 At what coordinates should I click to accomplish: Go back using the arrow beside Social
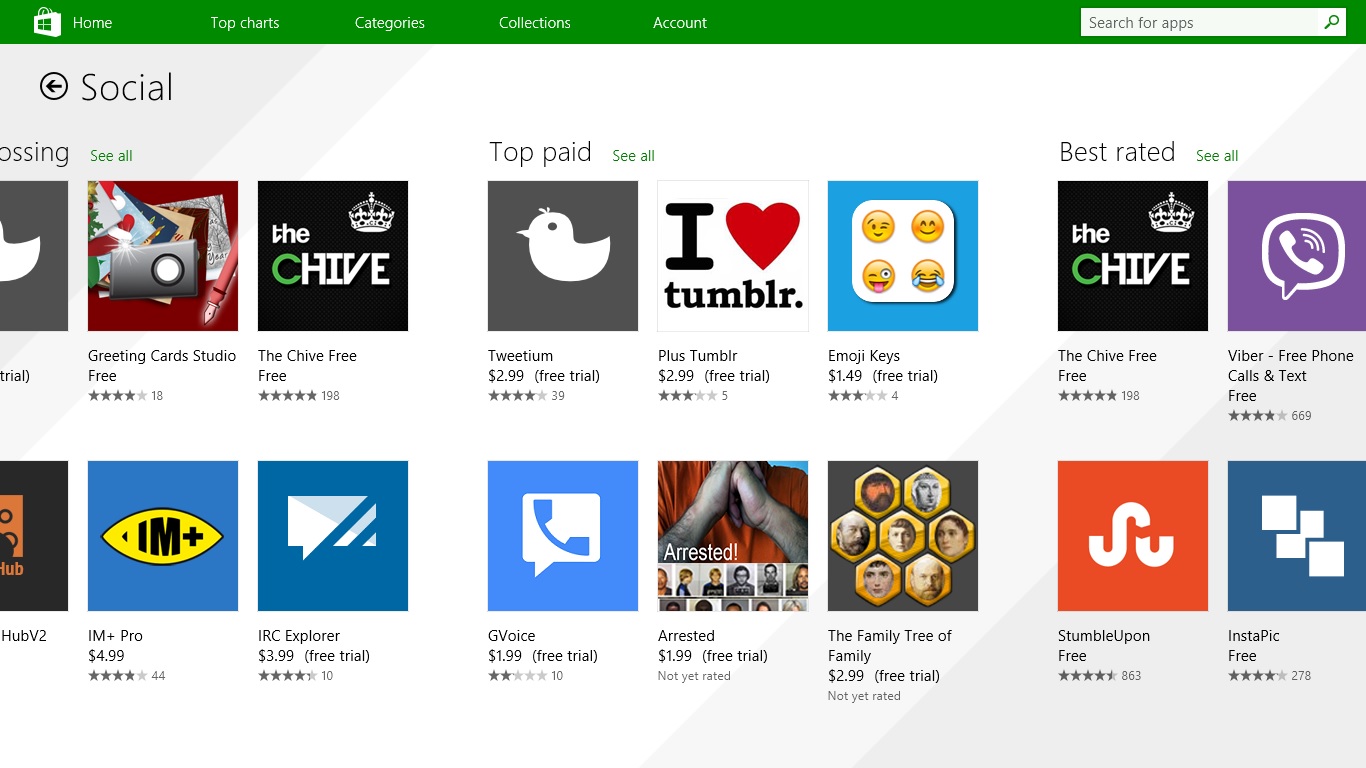[x=54, y=87]
